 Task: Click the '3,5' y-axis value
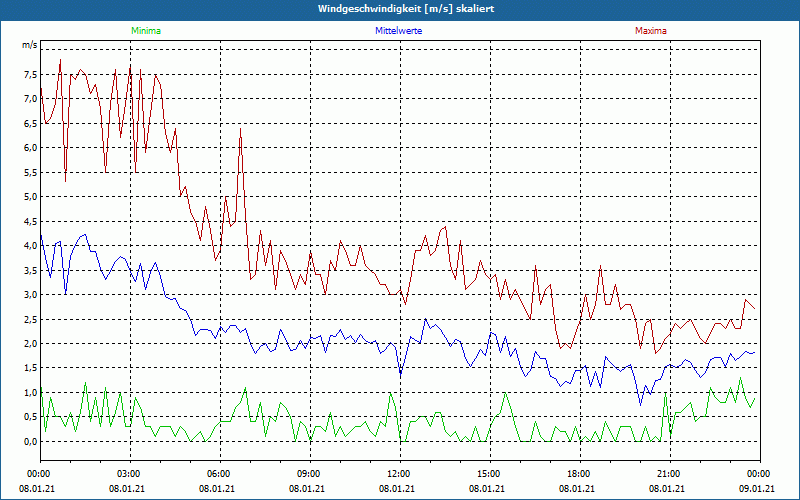(31, 270)
